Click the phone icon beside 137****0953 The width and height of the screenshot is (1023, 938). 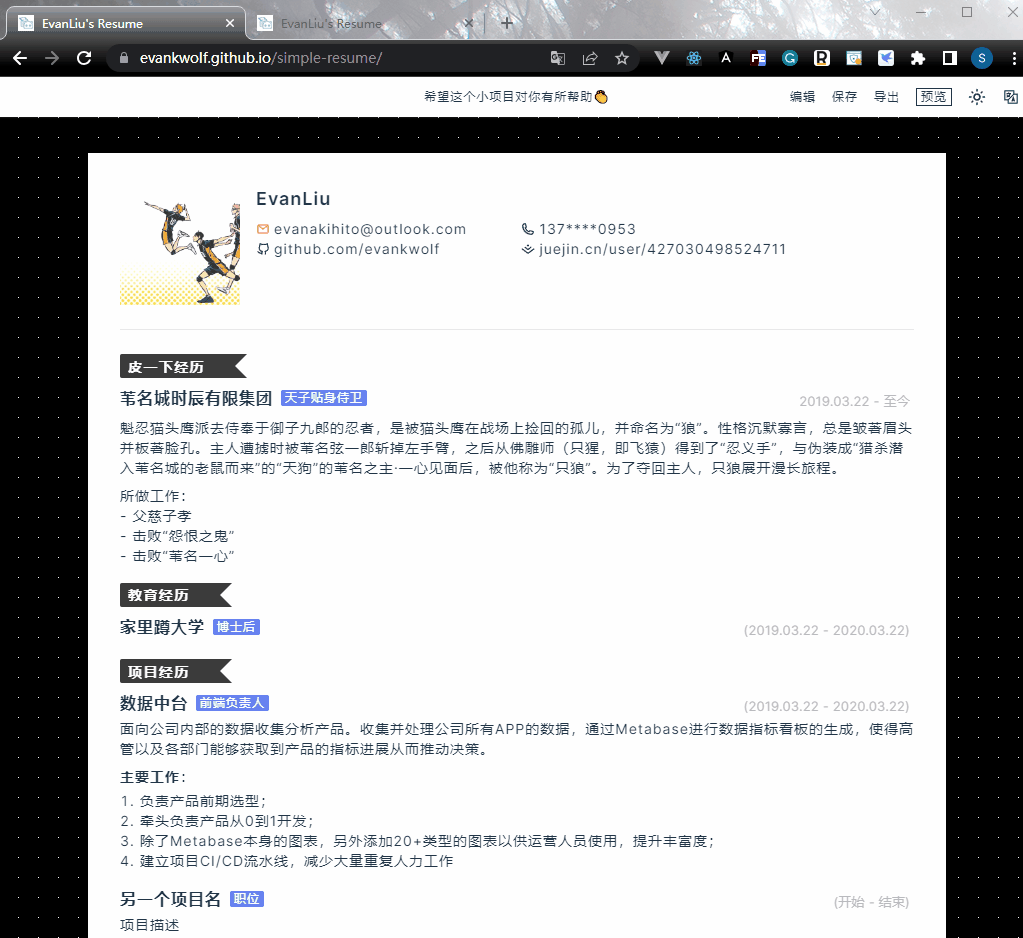[525, 228]
